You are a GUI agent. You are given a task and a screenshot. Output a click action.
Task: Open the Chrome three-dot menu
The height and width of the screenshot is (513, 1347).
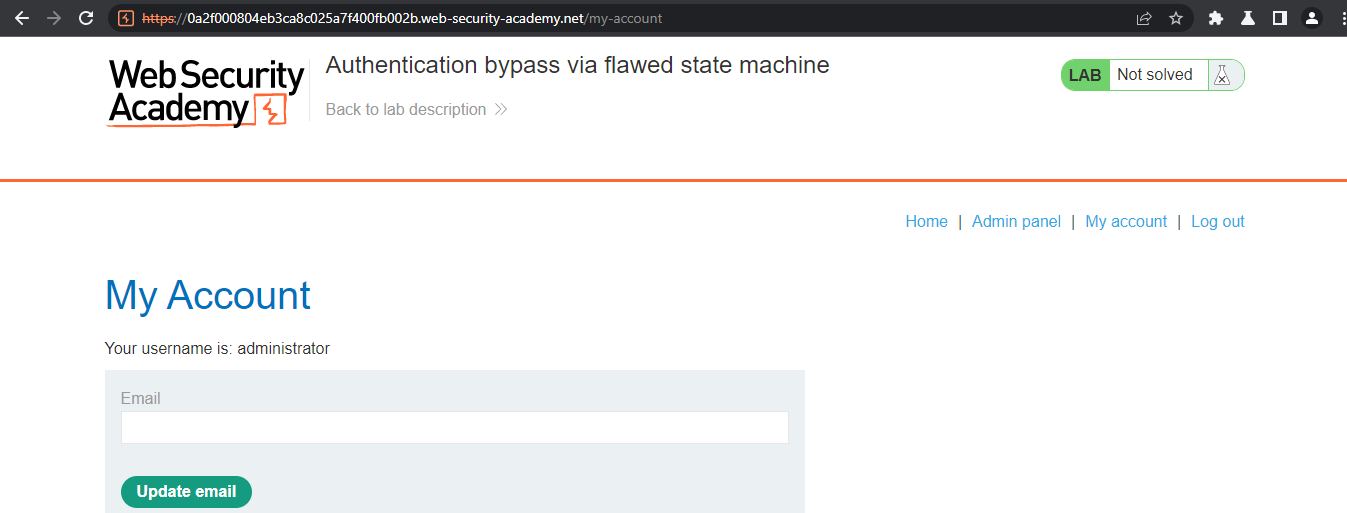click(1340, 18)
